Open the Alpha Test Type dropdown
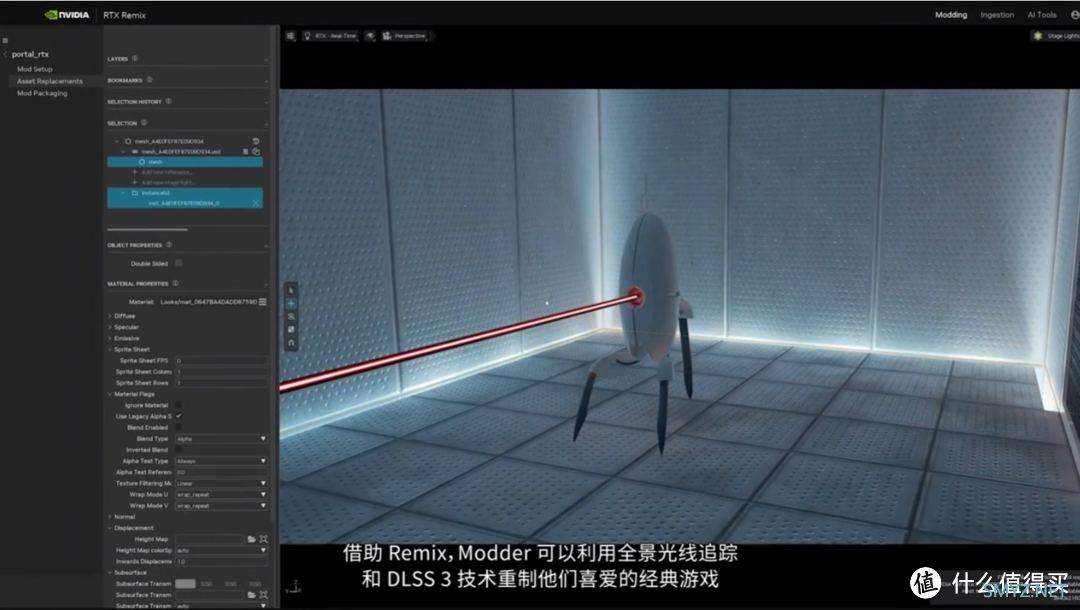This screenshot has width=1080, height=610. [221, 461]
